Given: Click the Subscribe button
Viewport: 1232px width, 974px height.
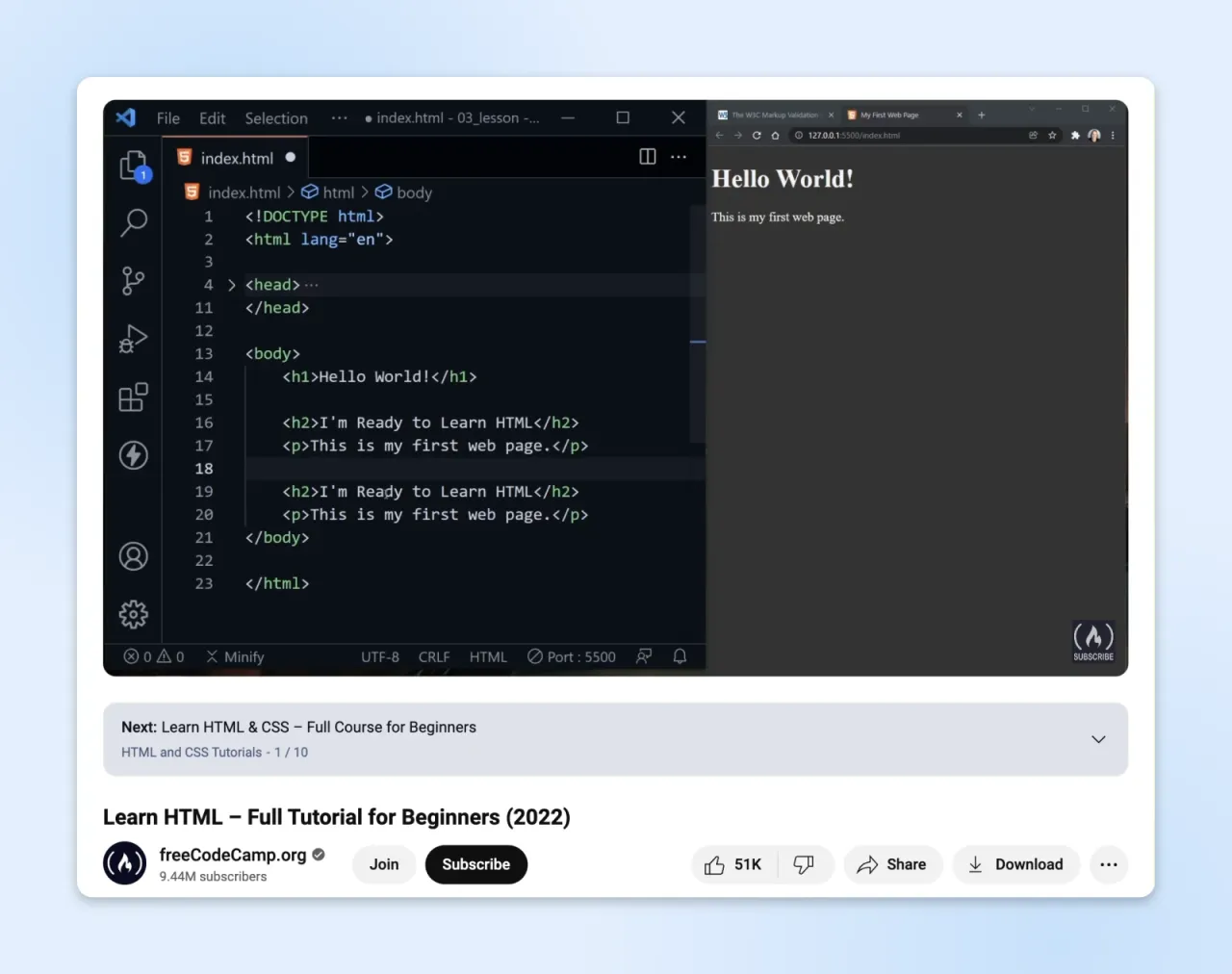Looking at the screenshot, I should (476, 864).
